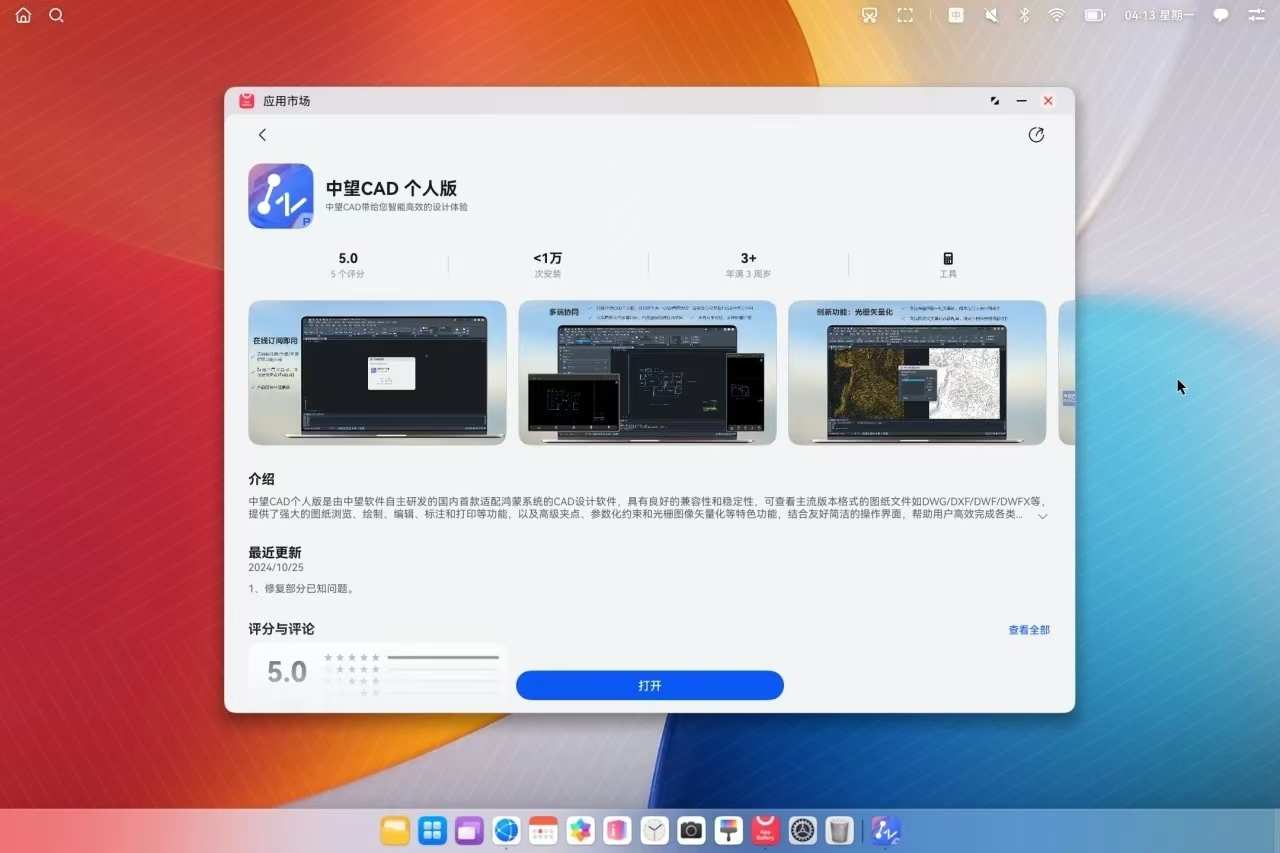1280x853 pixels.
Task: Click the dashed-square capture icon in status bar
Action: pos(905,15)
